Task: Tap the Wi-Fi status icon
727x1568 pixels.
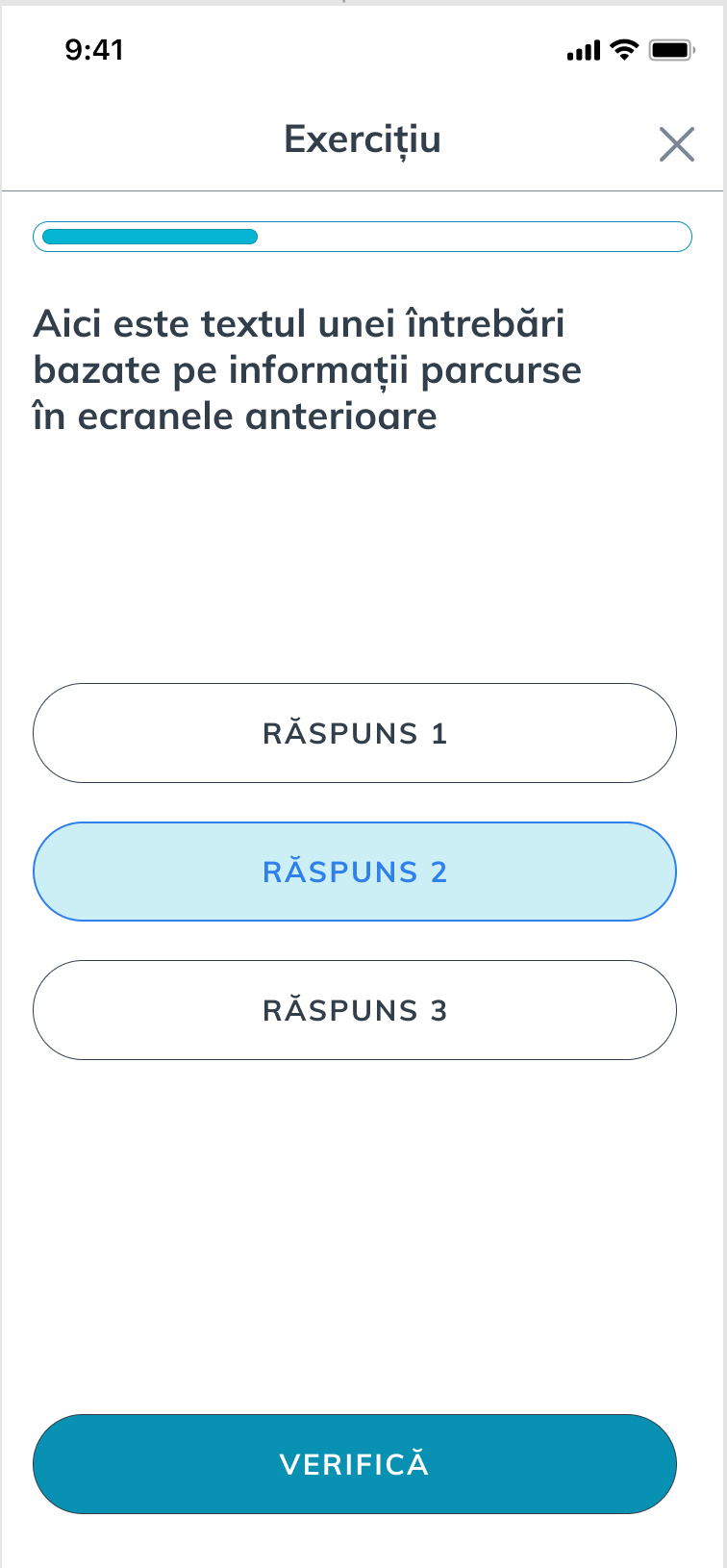Action: click(625, 51)
